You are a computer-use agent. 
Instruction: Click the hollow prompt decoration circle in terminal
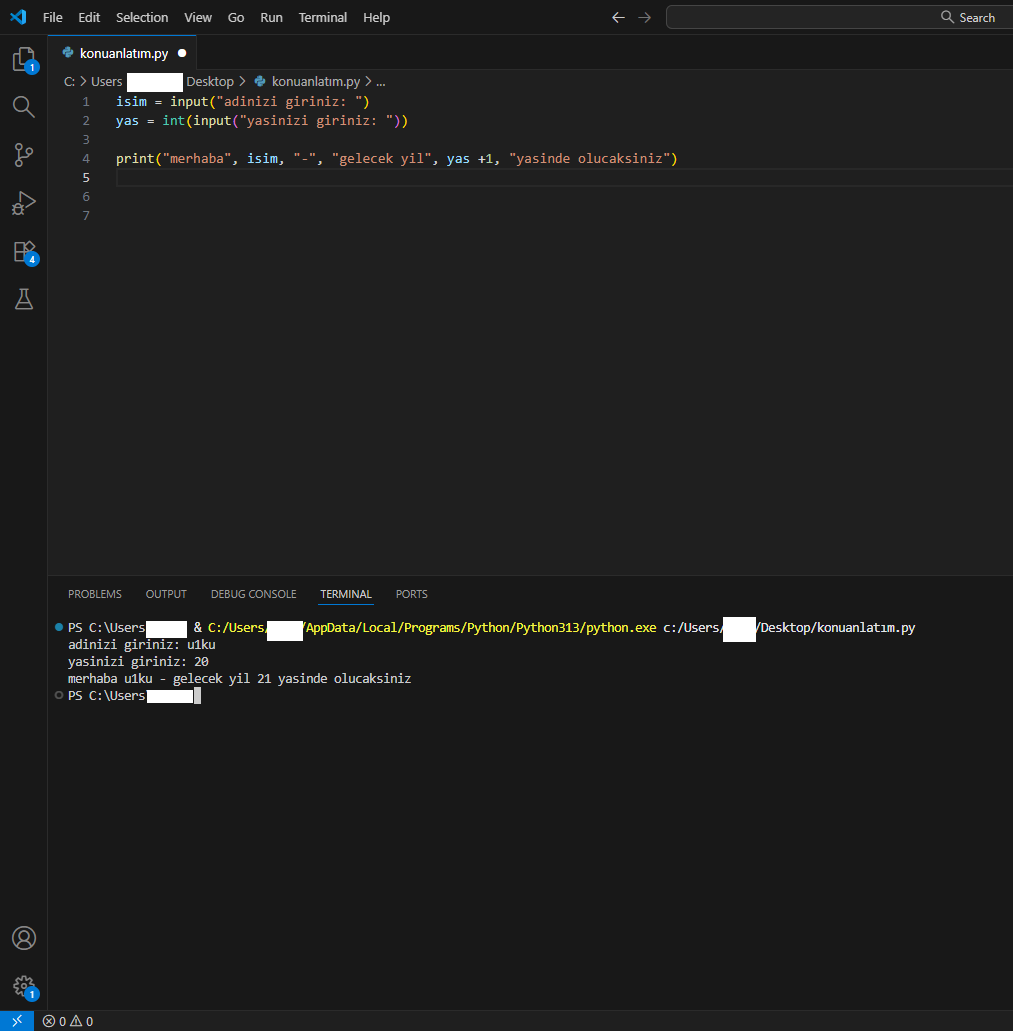[59, 695]
